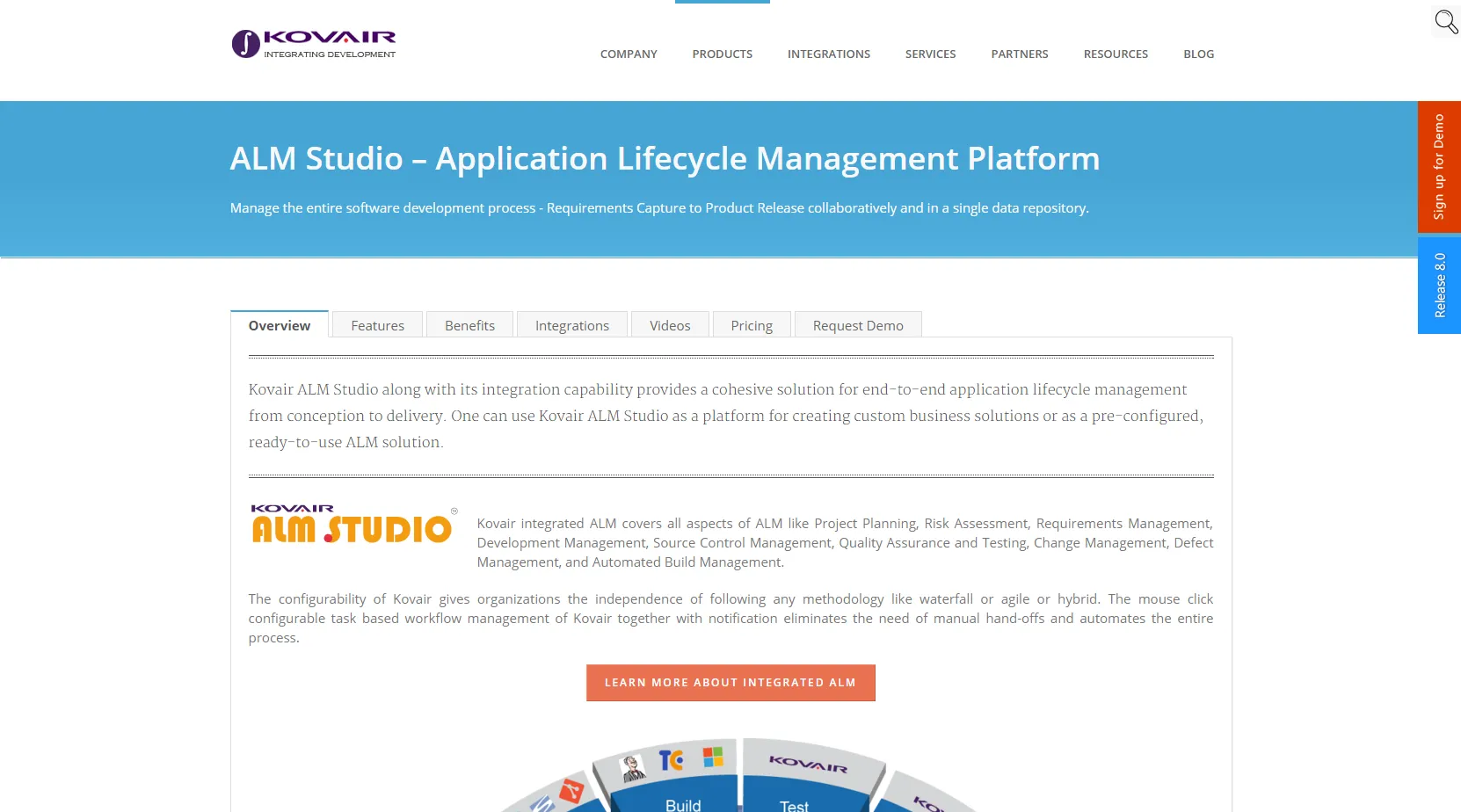Open the search magnifier icon
The width and height of the screenshot is (1461, 812).
pos(1446,21)
